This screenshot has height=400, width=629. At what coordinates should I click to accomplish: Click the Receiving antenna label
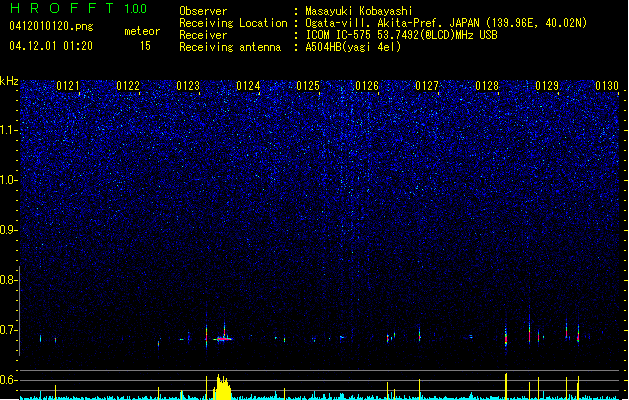[230, 47]
